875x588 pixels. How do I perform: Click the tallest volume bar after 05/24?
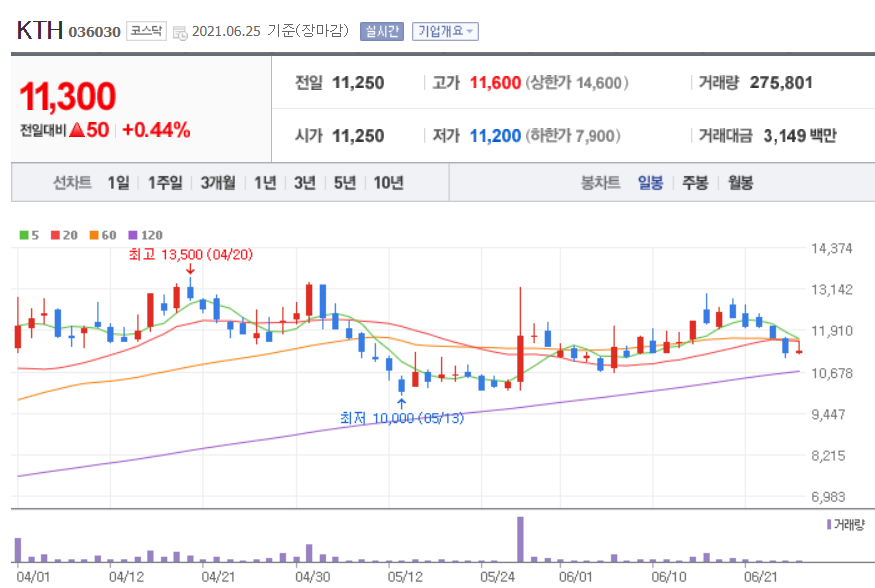(520, 539)
